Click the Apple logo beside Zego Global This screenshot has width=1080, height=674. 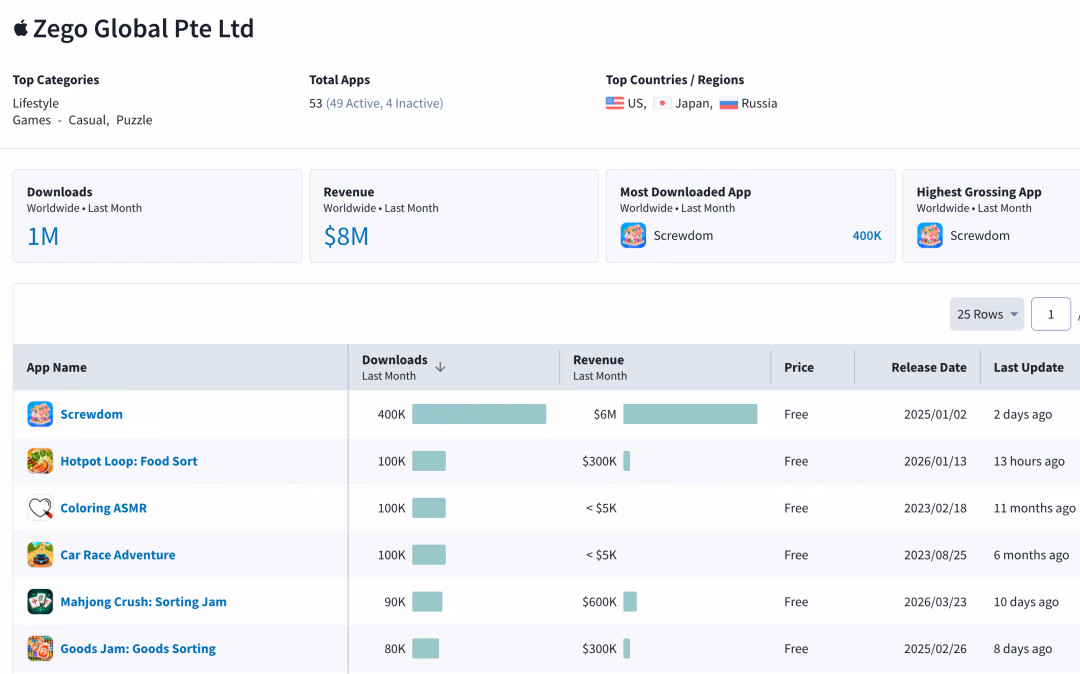point(21,28)
